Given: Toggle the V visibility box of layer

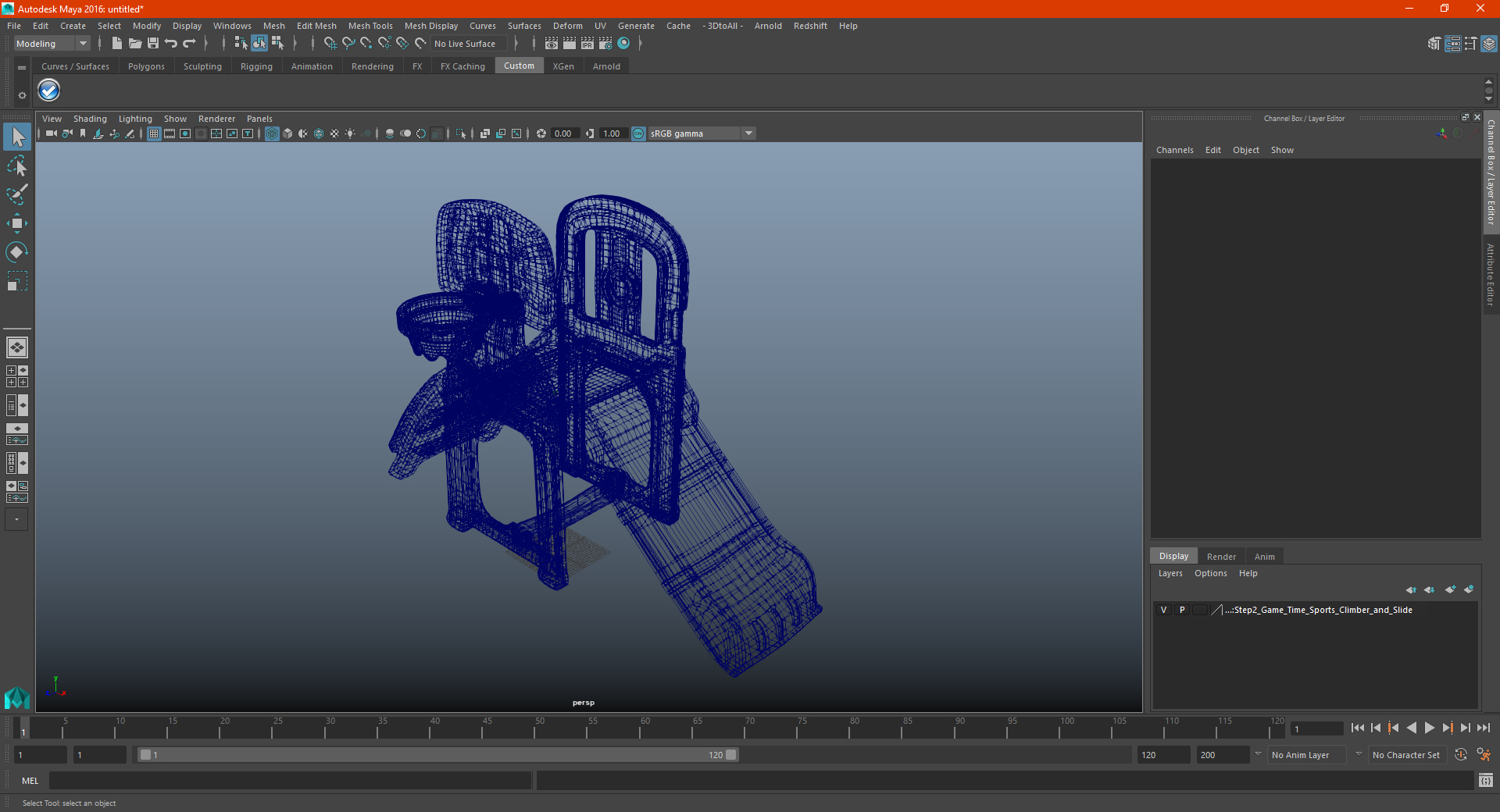Looking at the screenshot, I should (1163, 610).
